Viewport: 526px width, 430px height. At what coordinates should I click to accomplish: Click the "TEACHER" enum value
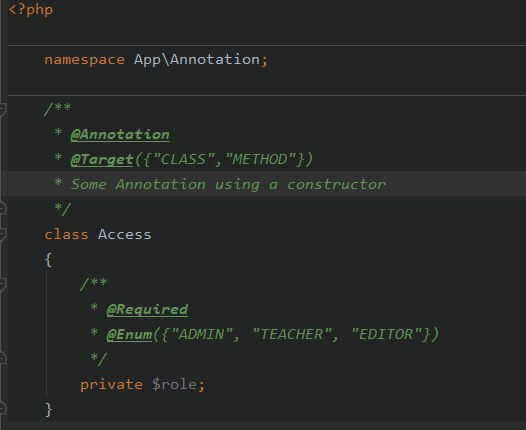(292, 334)
